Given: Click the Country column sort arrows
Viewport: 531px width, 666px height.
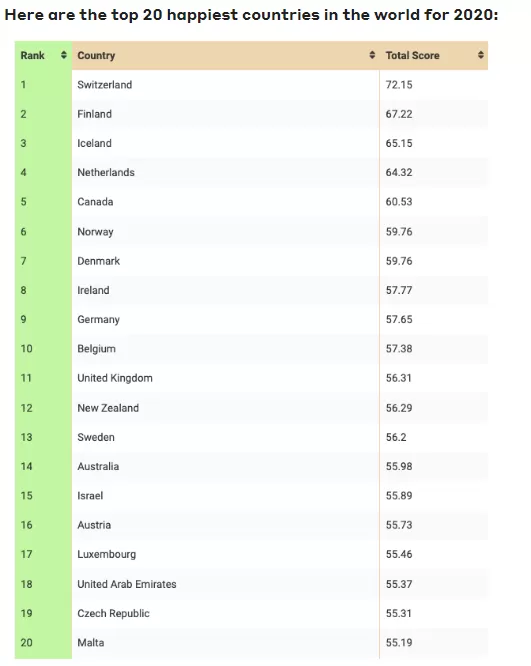Looking at the screenshot, I should point(372,55).
